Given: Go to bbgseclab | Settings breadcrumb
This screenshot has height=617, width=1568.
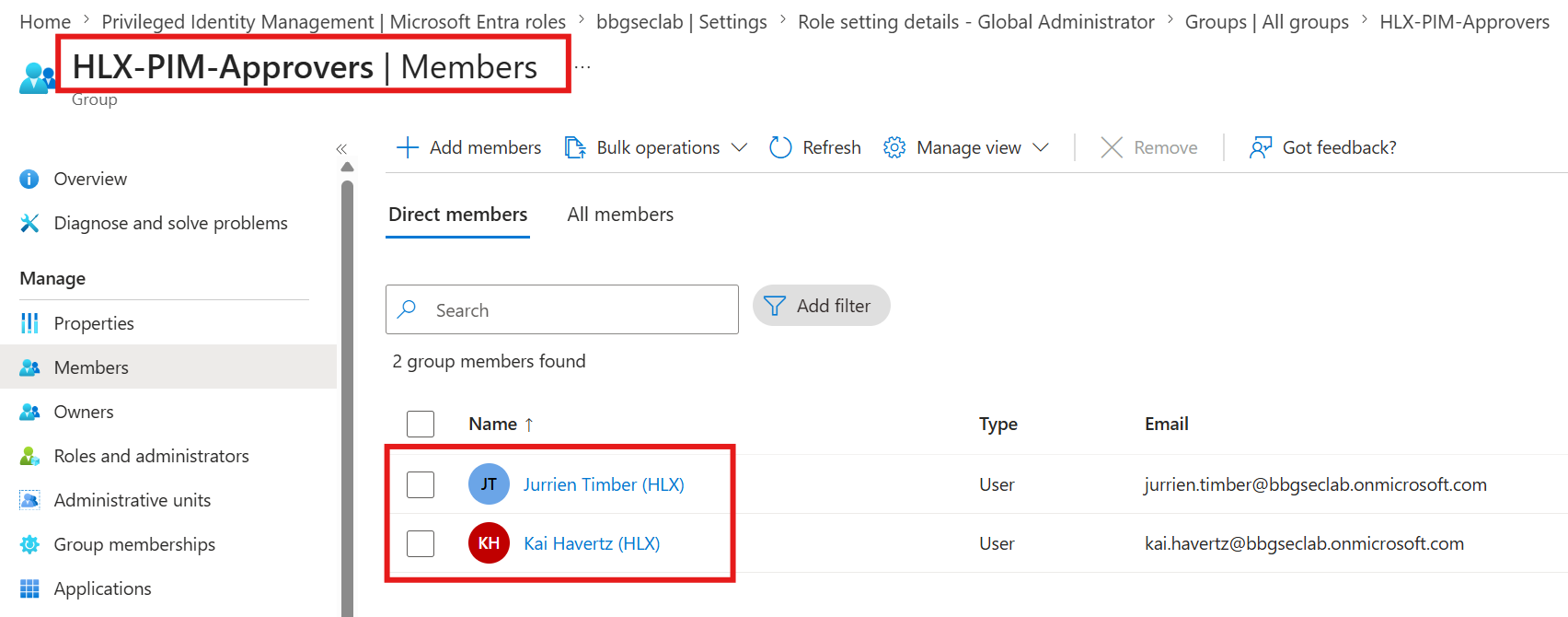Looking at the screenshot, I should pyautogui.click(x=682, y=22).
